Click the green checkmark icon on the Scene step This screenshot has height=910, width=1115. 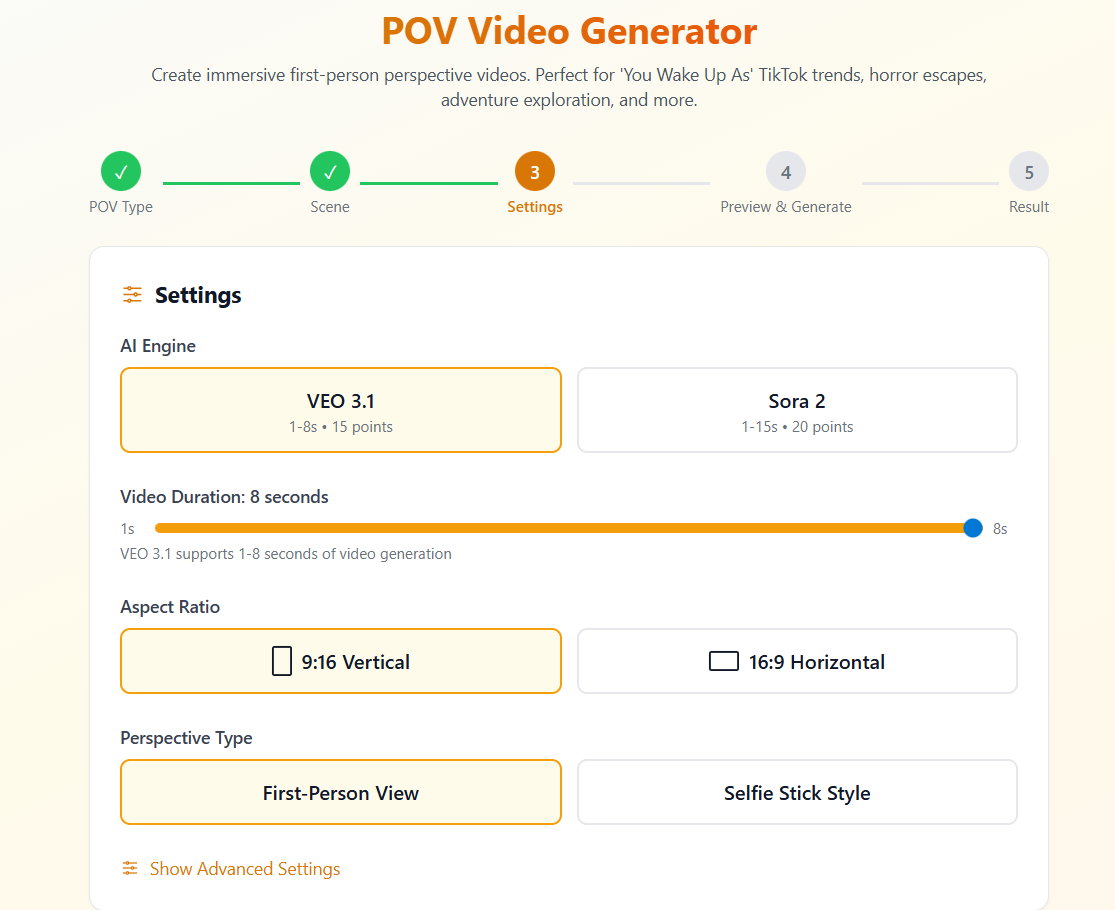click(x=330, y=170)
